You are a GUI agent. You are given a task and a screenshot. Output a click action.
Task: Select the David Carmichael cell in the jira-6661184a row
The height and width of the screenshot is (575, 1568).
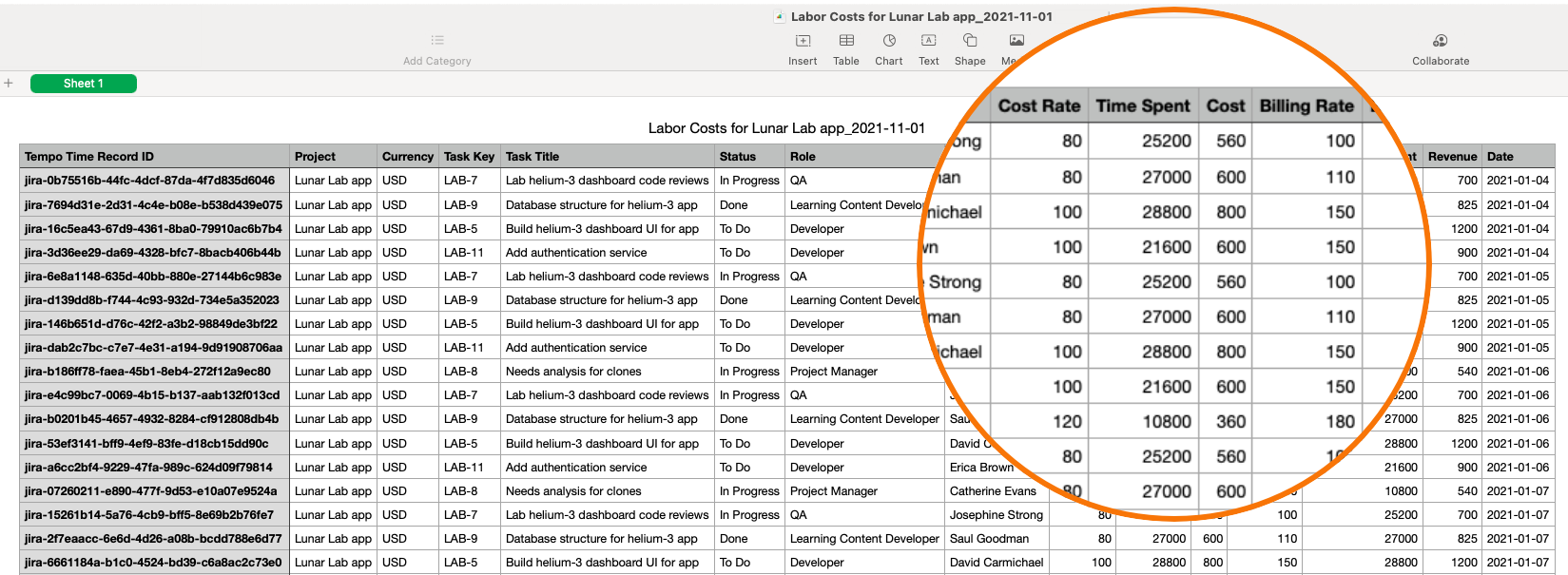point(997,562)
